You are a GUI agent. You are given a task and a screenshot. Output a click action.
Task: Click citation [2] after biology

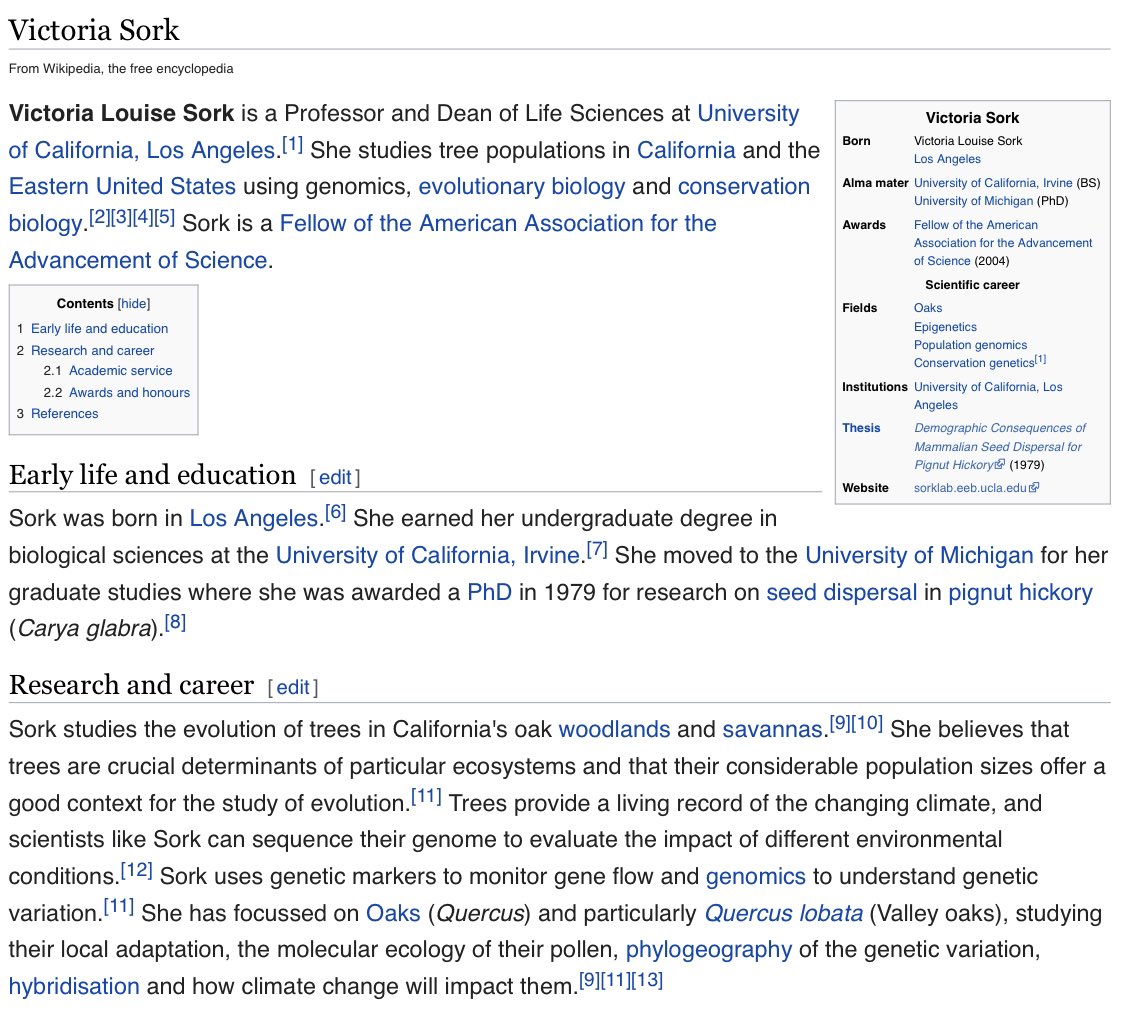tap(99, 217)
